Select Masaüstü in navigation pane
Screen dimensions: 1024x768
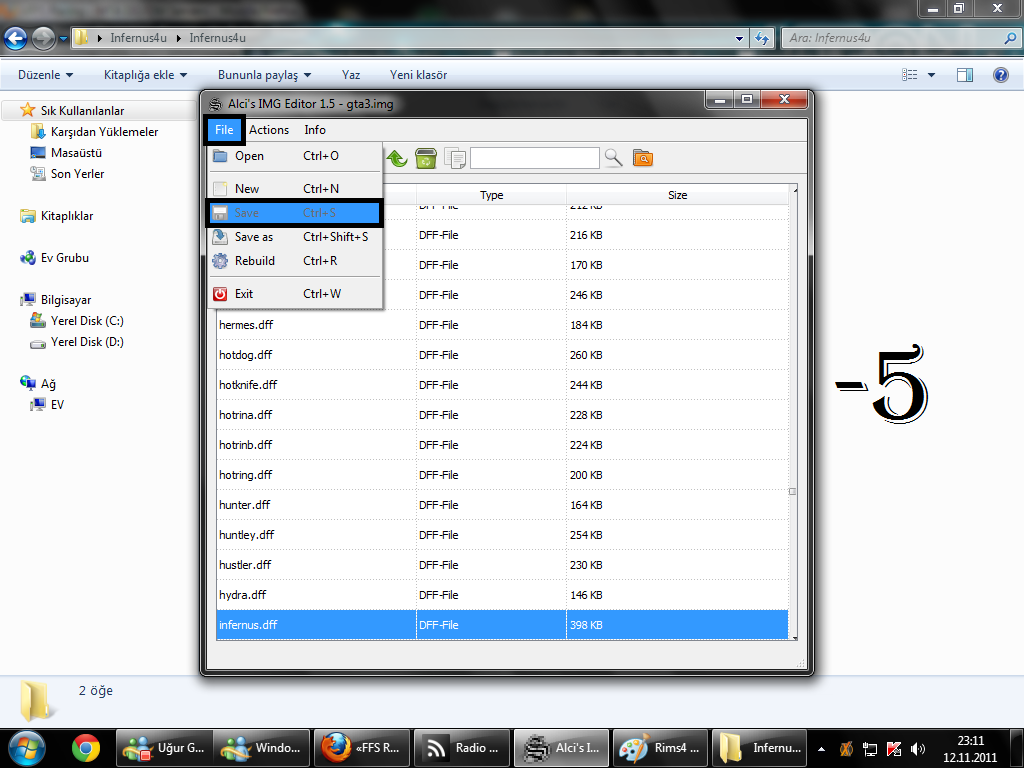[x=76, y=153]
